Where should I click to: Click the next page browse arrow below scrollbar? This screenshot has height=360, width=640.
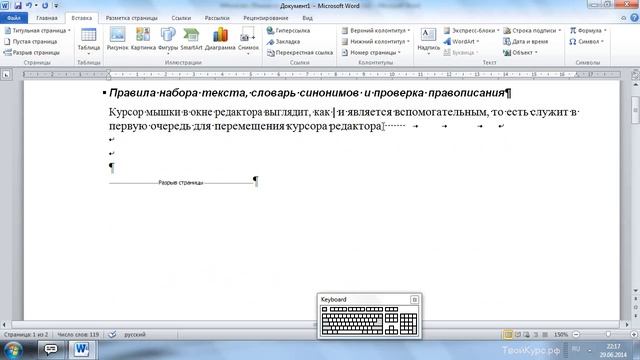pyautogui.click(x=635, y=316)
